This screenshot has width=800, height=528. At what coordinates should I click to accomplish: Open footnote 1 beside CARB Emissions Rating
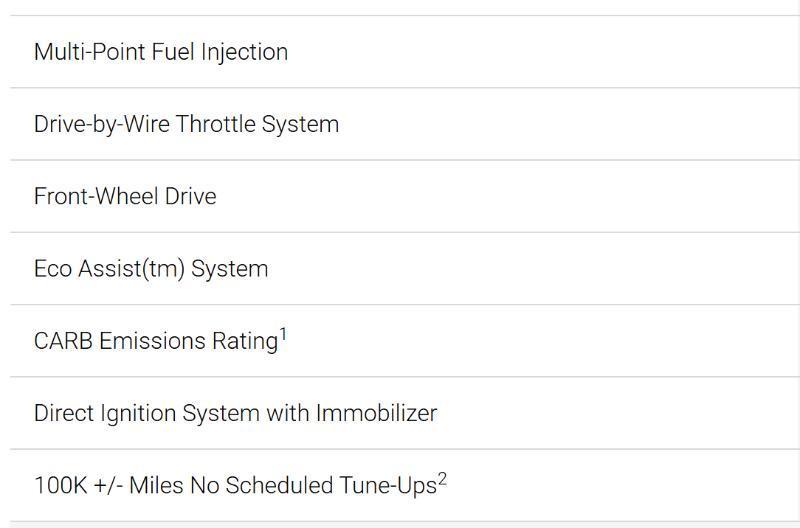point(283,335)
